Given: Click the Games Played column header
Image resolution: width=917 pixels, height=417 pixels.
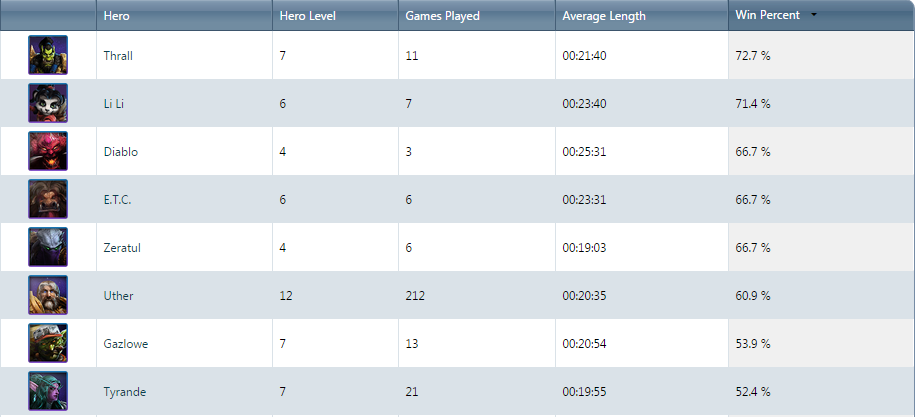Looking at the screenshot, I should pos(442,16).
